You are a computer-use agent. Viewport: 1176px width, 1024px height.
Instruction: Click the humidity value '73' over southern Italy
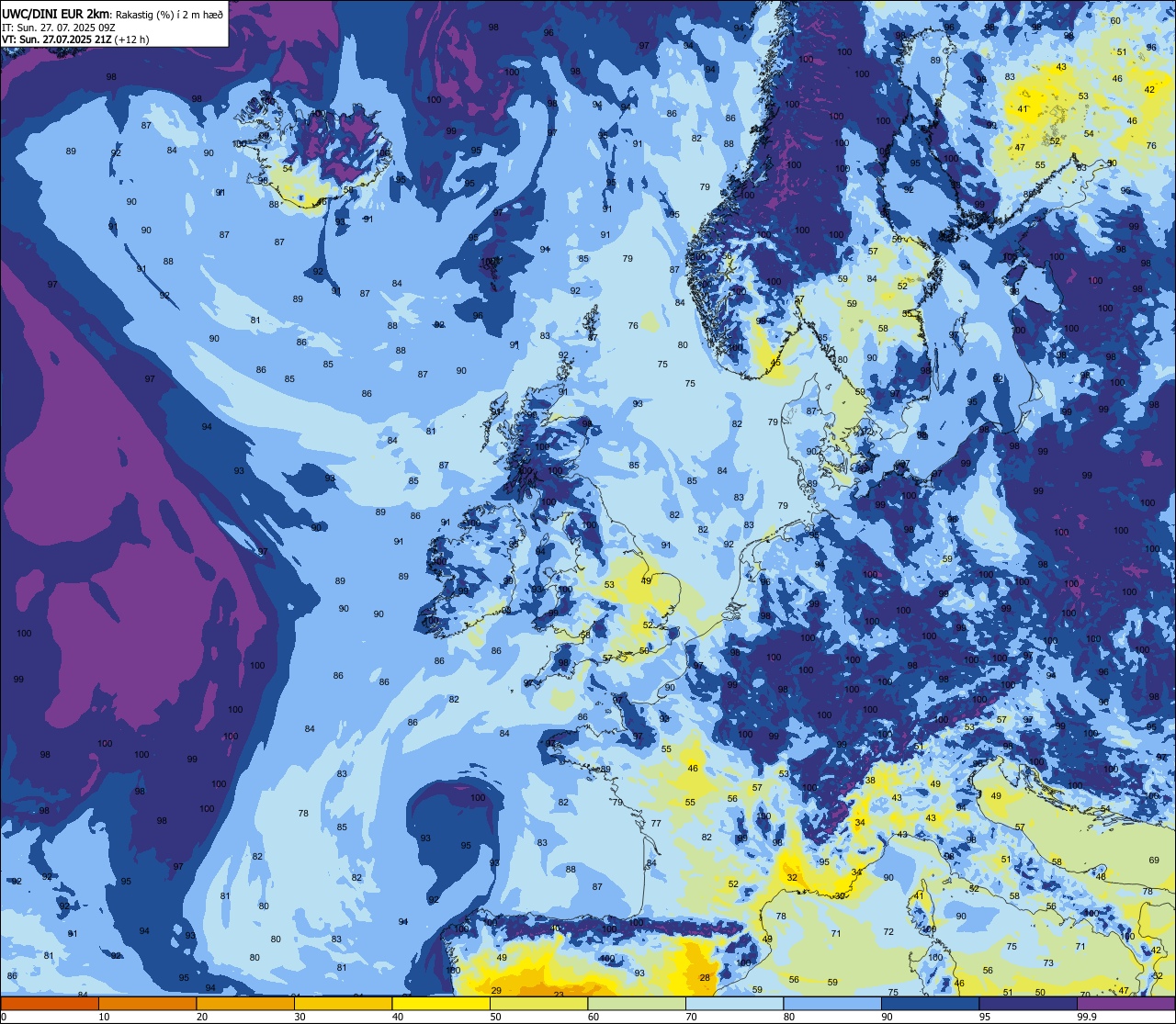point(1048,962)
